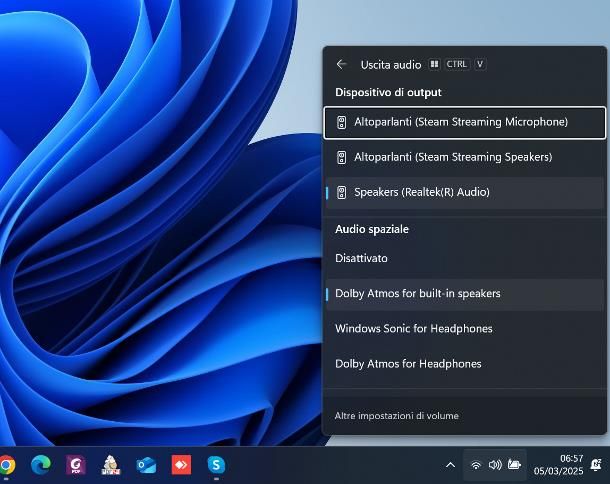Launch Microsoft Edge from taskbar
The height and width of the screenshot is (484, 610).
(x=40, y=465)
